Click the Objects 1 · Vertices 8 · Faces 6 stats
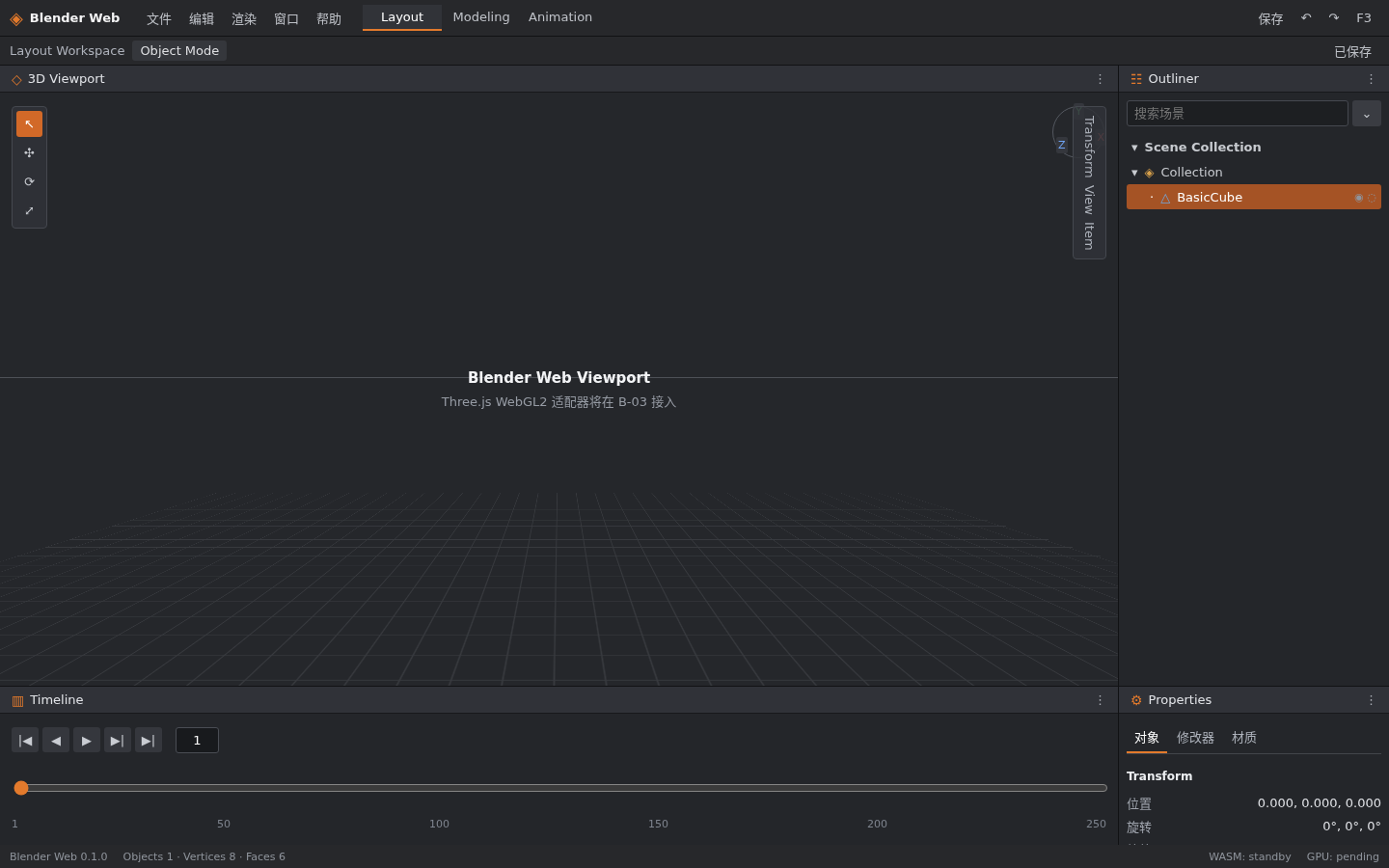Viewport: 1389px width, 868px height. pyautogui.click(x=204, y=856)
